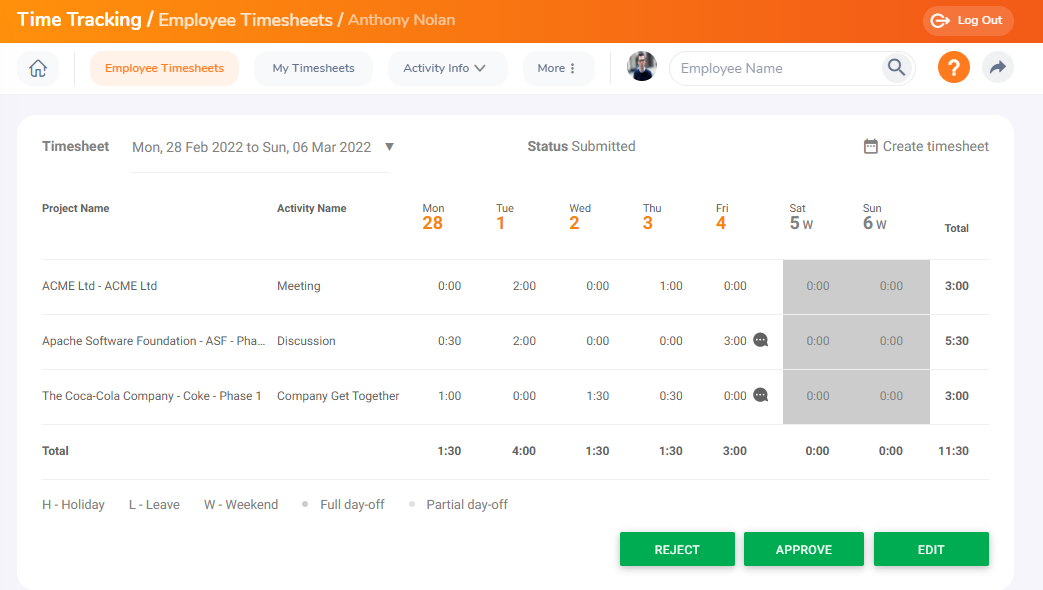Click the Status Submitted label
1043x590 pixels.
click(581, 146)
